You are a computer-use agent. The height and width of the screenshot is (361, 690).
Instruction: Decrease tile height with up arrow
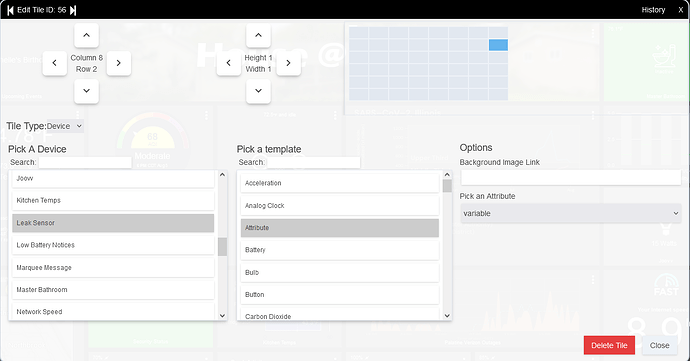(258, 35)
